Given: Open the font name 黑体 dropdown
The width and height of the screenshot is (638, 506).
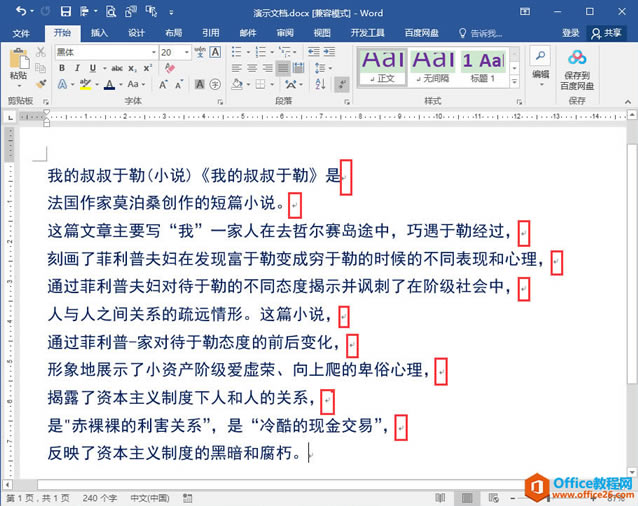Looking at the screenshot, I should 154,52.
